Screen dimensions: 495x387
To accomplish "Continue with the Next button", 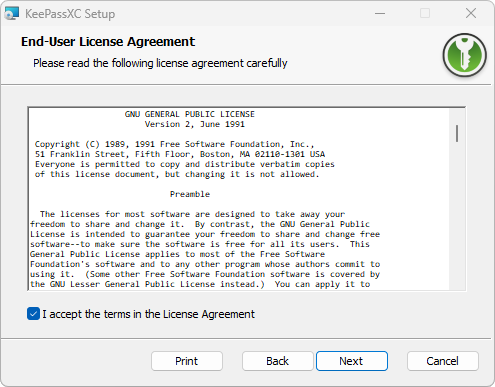I will click(x=352, y=361).
